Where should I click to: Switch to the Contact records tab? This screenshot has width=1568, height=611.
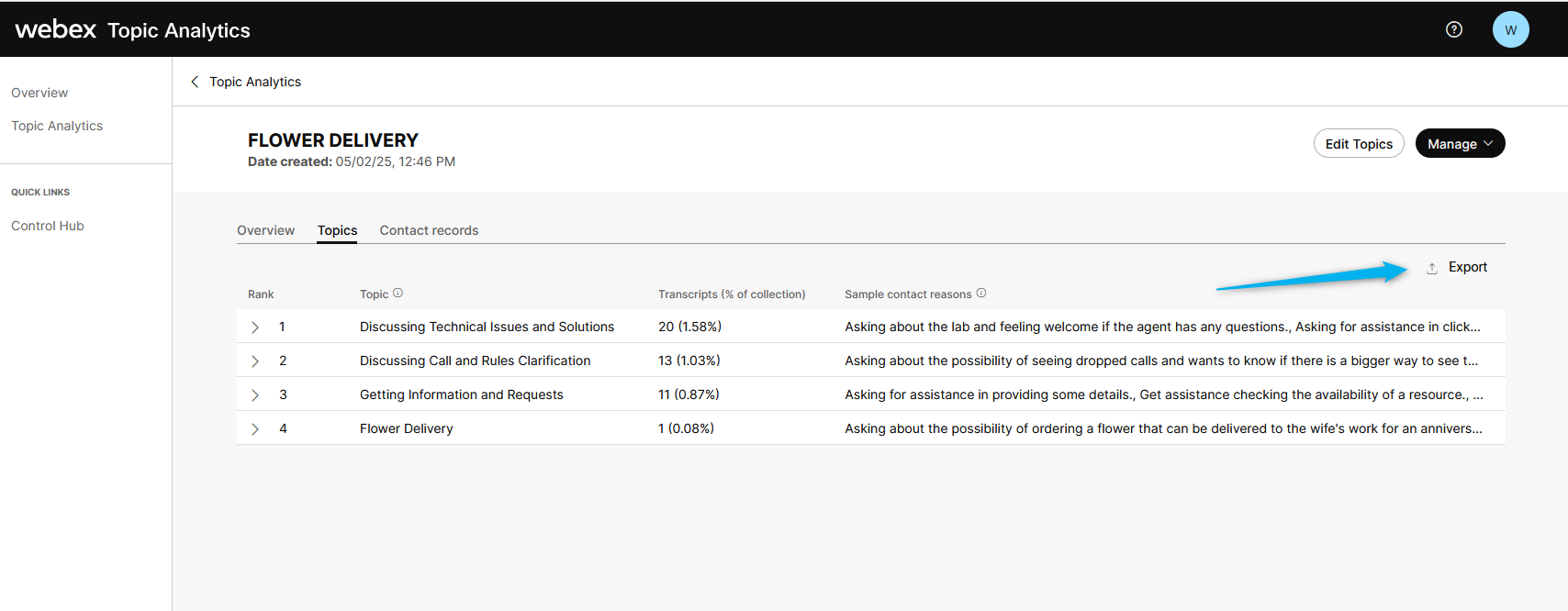pos(429,230)
